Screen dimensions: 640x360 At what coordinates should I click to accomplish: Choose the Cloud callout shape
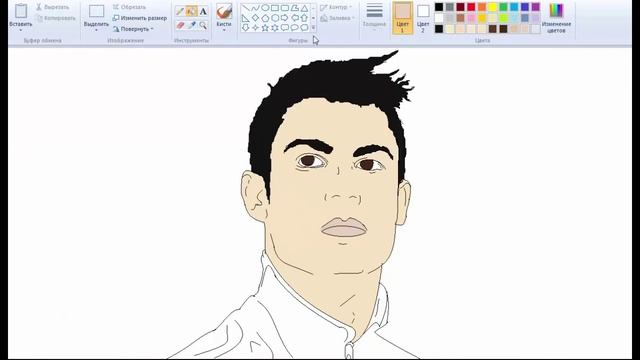click(x=304, y=28)
